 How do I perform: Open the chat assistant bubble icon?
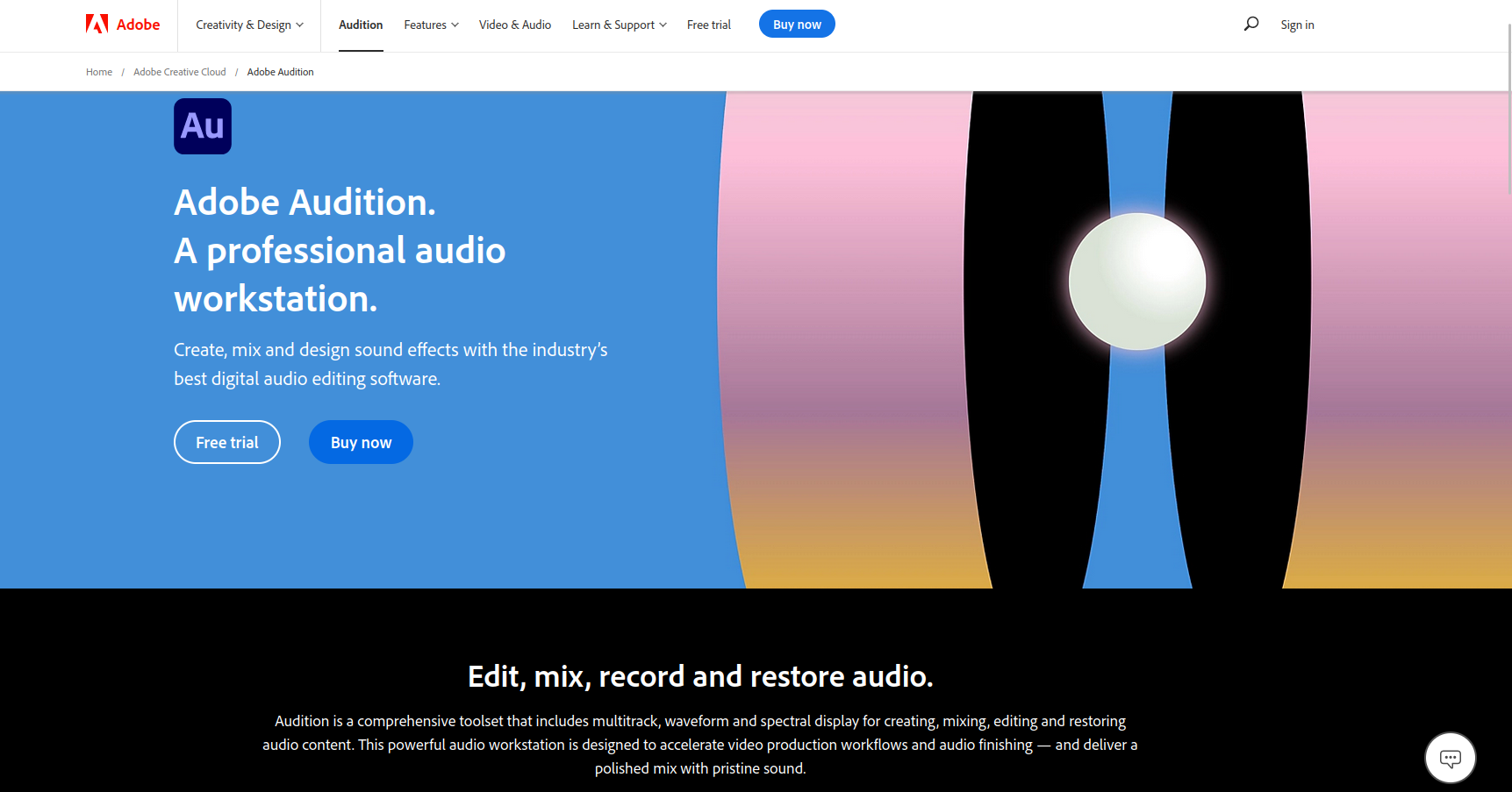pyautogui.click(x=1451, y=758)
